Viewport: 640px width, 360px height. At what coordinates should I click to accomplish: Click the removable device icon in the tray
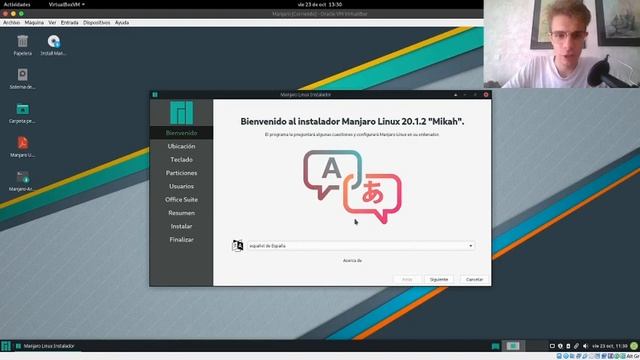coord(568,346)
